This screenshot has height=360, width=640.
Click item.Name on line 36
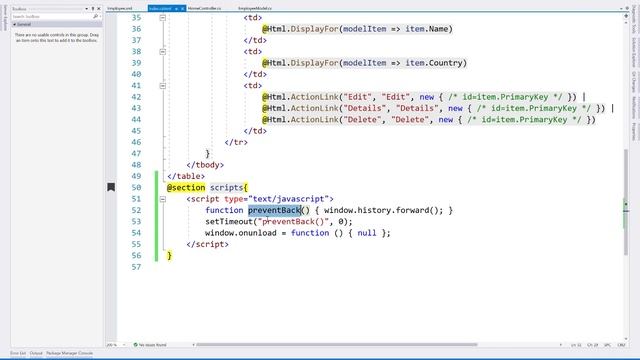click(427, 29)
